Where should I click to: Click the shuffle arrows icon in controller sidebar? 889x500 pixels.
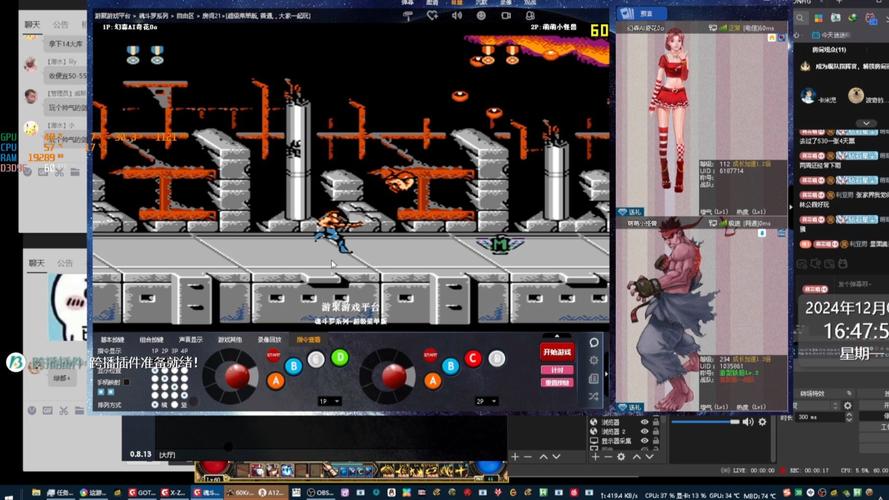(594, 396)
